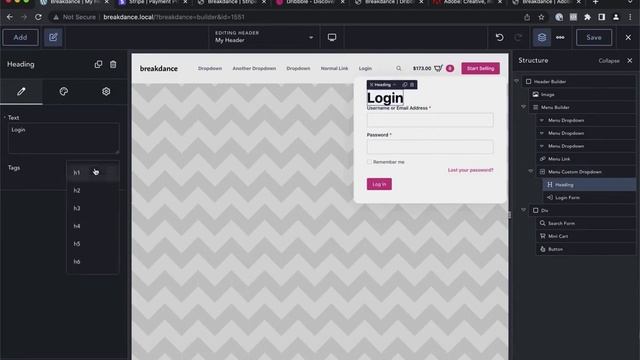
Task: Close the Structure panel
Action: [x=630, y=61]
